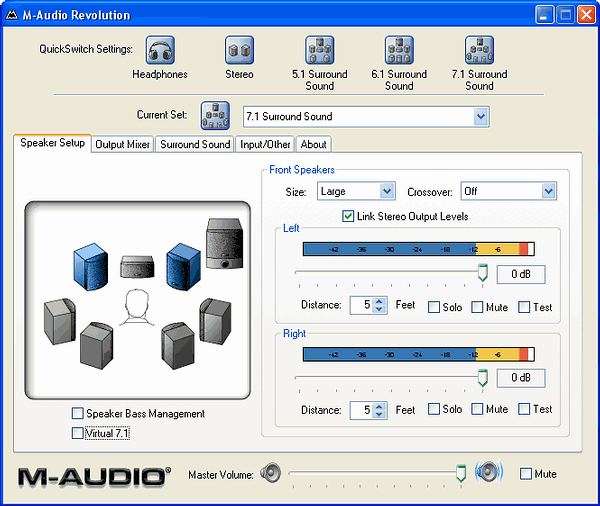
Task: Decrease the Left Distance value
Action: (x=379, y=309)
